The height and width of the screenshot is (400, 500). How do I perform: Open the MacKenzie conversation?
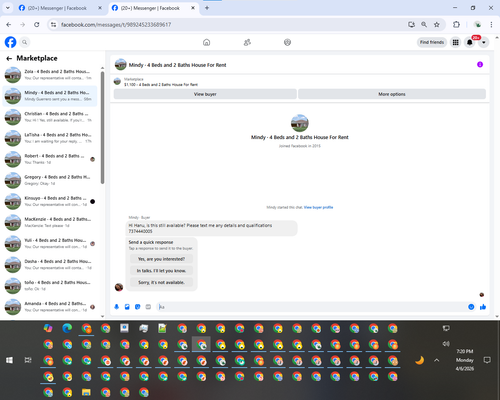point(50,222)
